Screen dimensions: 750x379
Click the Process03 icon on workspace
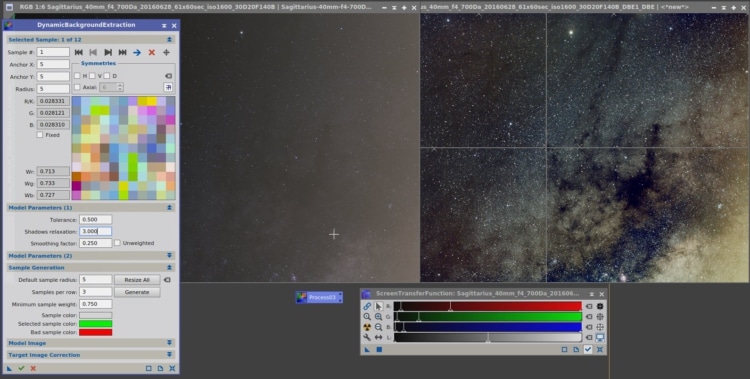coord(319,298)
